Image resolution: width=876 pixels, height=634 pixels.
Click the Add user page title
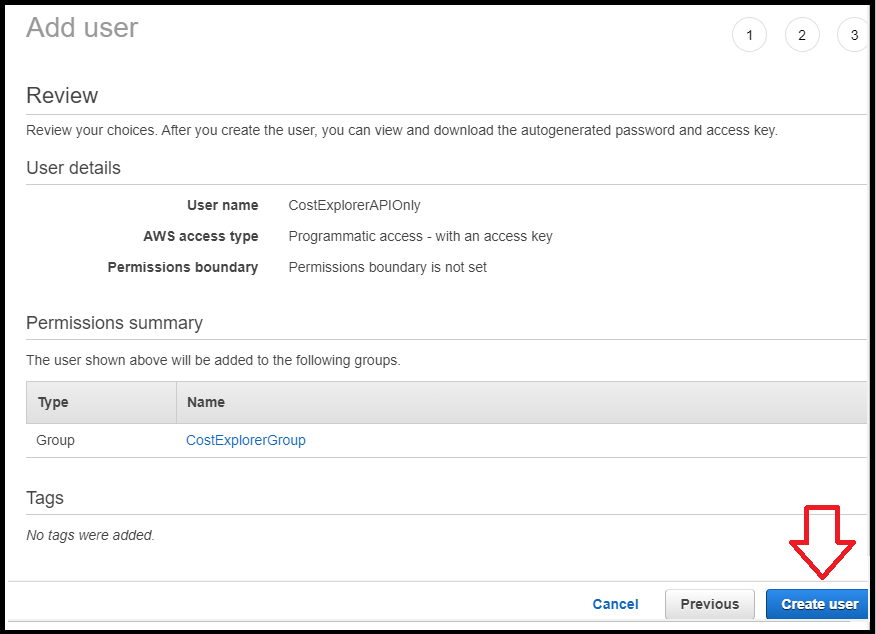82,28
